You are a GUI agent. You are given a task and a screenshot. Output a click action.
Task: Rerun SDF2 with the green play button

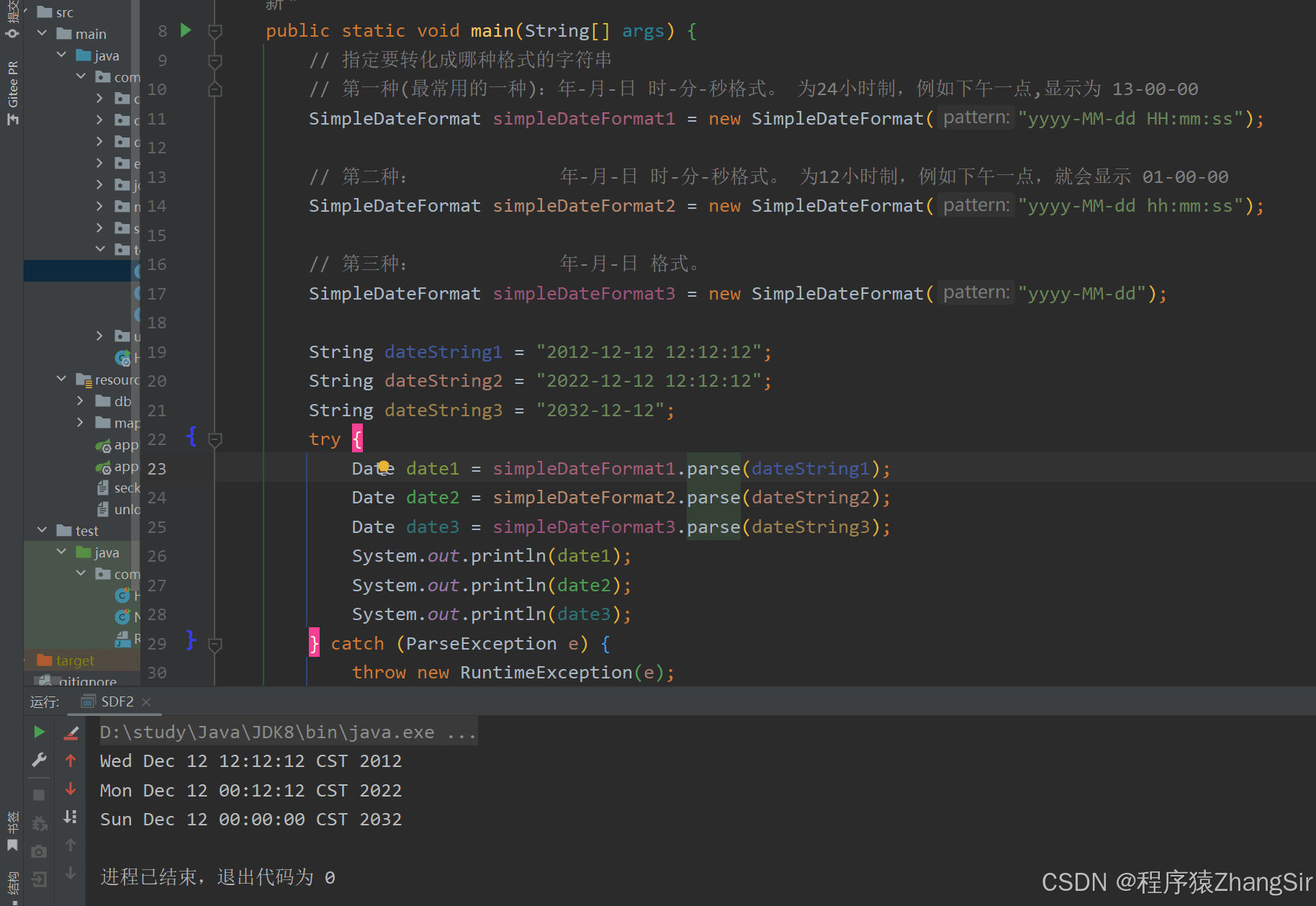(x=39, y=732)
